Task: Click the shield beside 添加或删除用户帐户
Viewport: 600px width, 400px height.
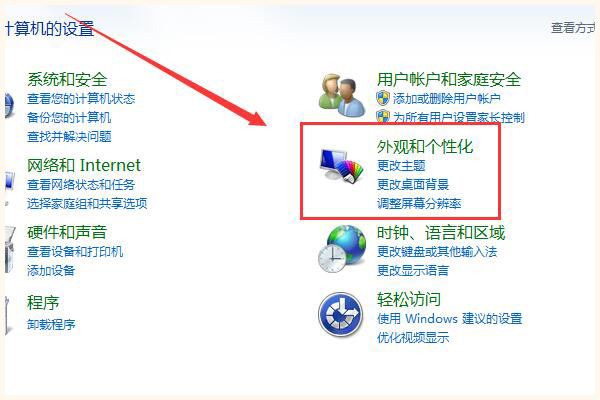Action: pyautogui.click(x=383, y=98)
